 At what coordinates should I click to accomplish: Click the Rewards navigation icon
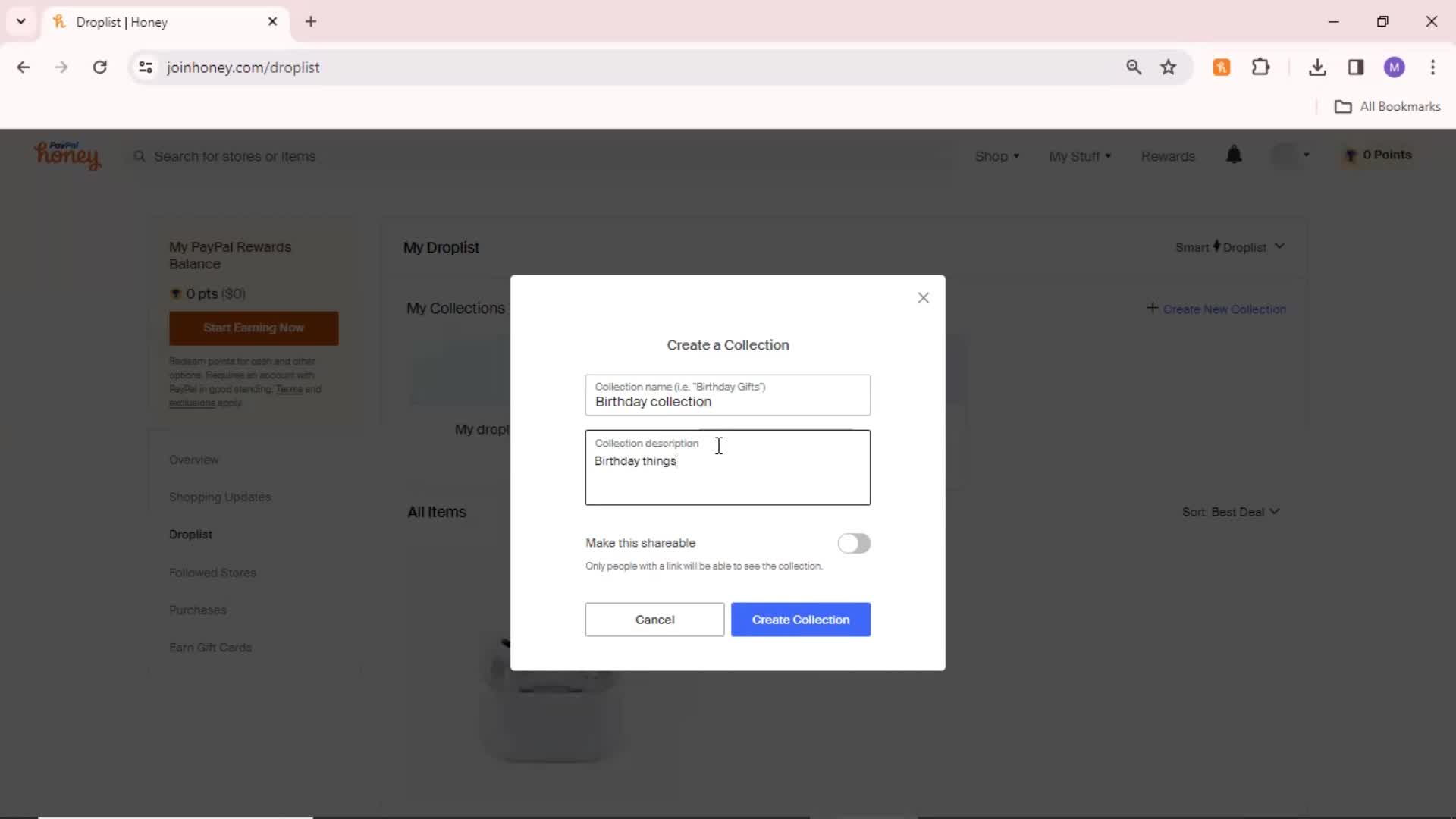(1167, 155)
